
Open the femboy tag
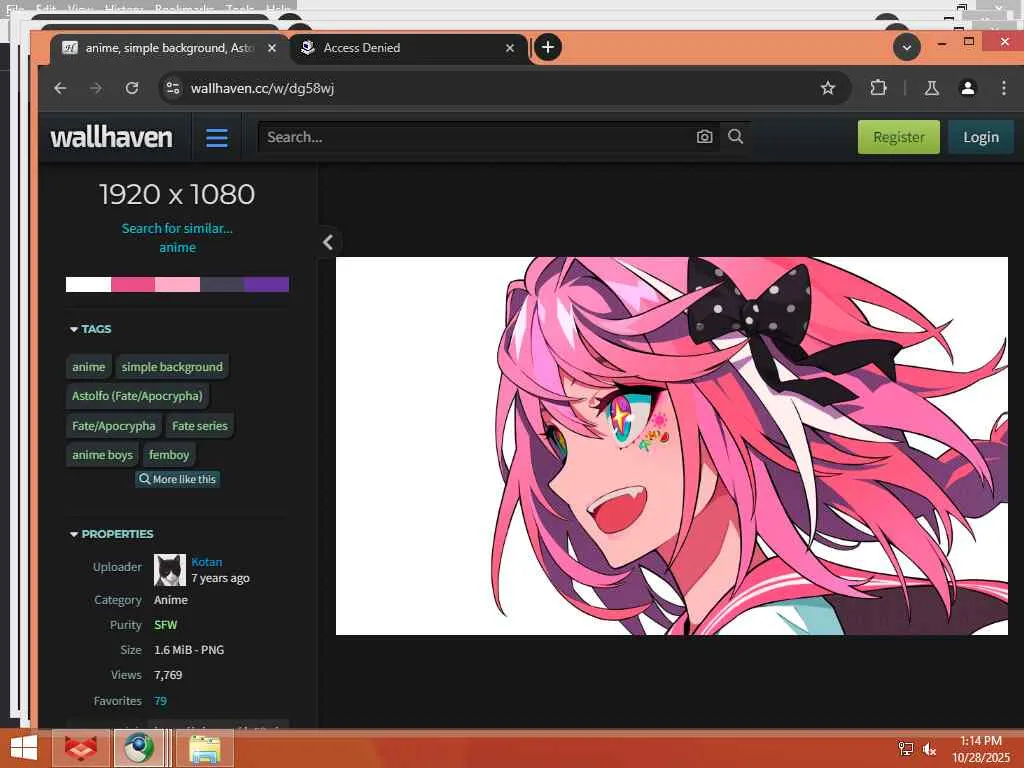[x=169, y=455]
